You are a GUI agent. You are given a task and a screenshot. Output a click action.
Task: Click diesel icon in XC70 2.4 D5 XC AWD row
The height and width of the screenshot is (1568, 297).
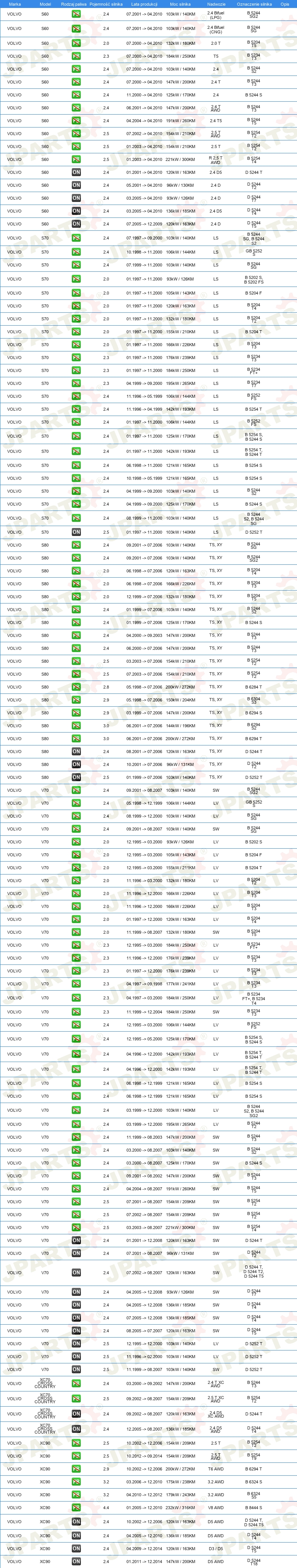(x=76, y=1414)
